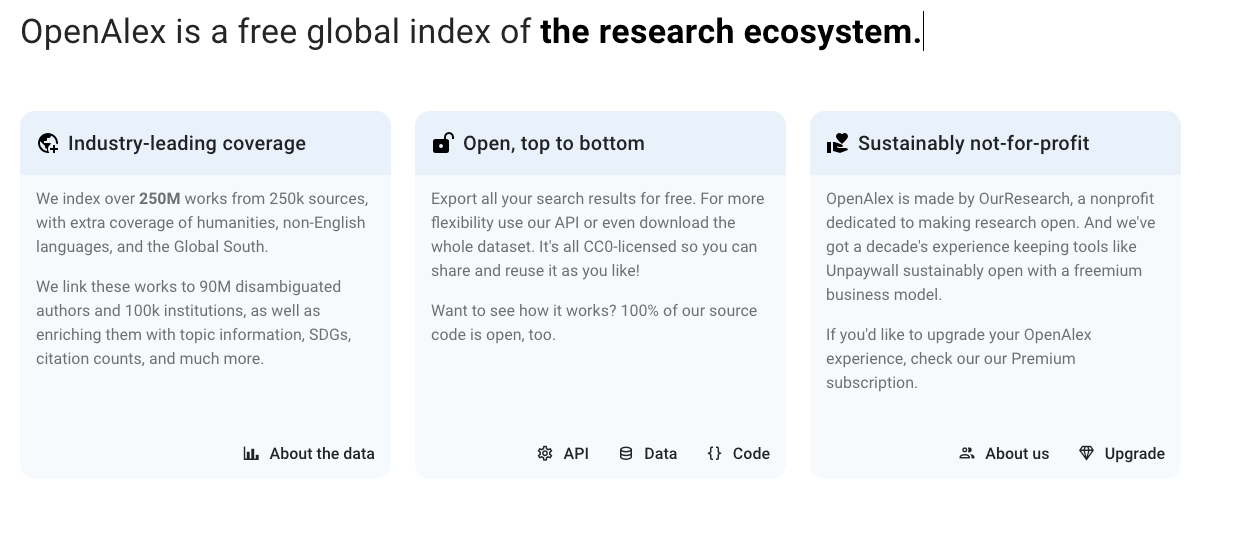View the source Code button
This screenshot has height=539, width=1255.
pyautogui.click(x=738, y=453)
